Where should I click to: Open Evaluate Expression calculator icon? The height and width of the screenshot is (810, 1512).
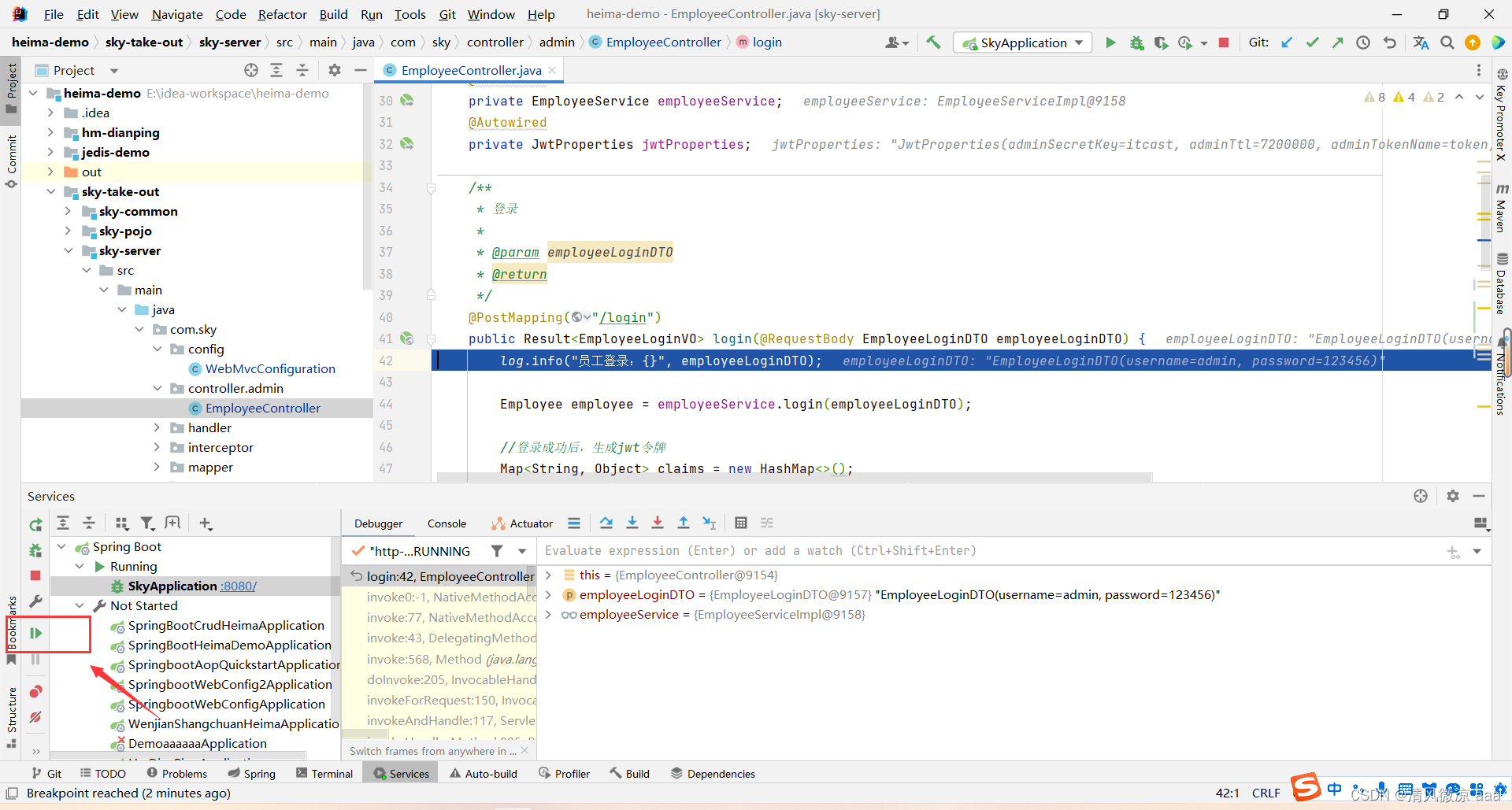pos(741,523)
